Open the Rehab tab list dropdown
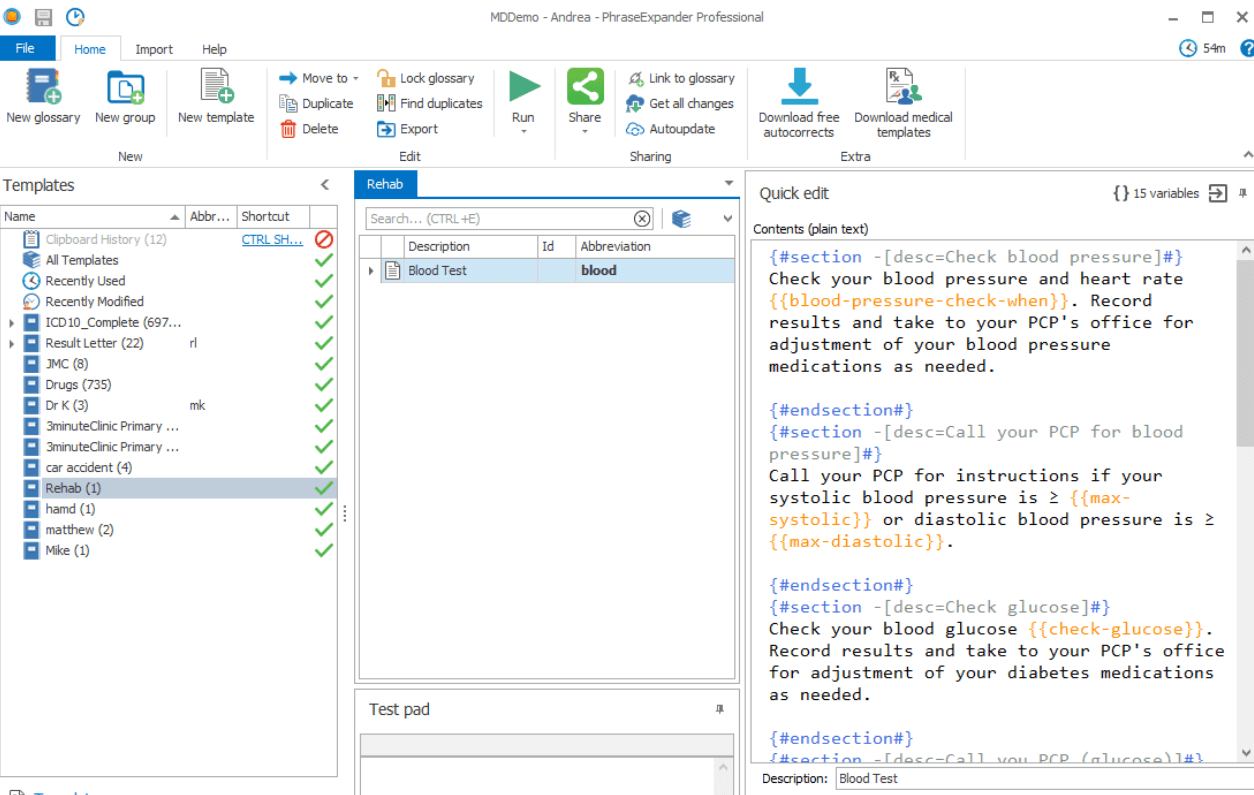This screenshot has height=795, width=1254. coord(729,184)
